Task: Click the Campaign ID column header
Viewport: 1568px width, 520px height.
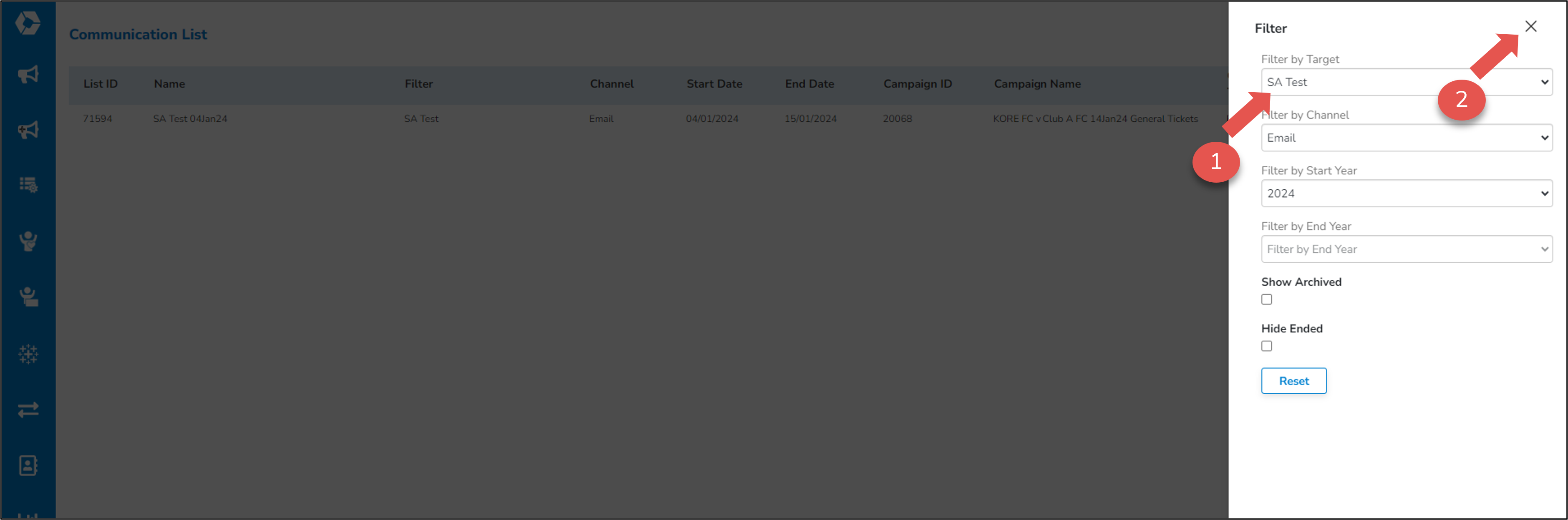Action: [x=917, y=84]
